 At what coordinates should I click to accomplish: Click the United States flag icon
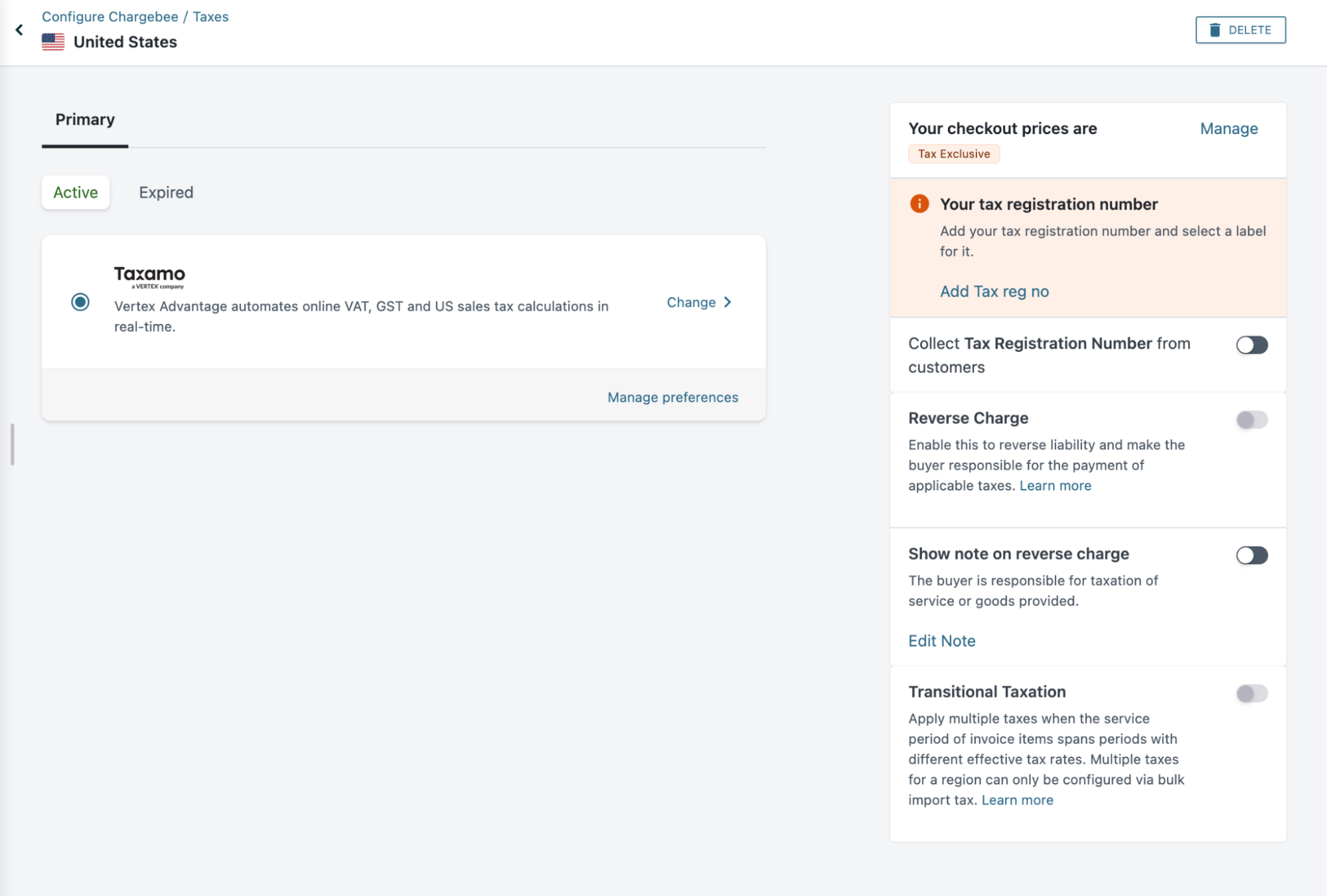click(53, 42)
